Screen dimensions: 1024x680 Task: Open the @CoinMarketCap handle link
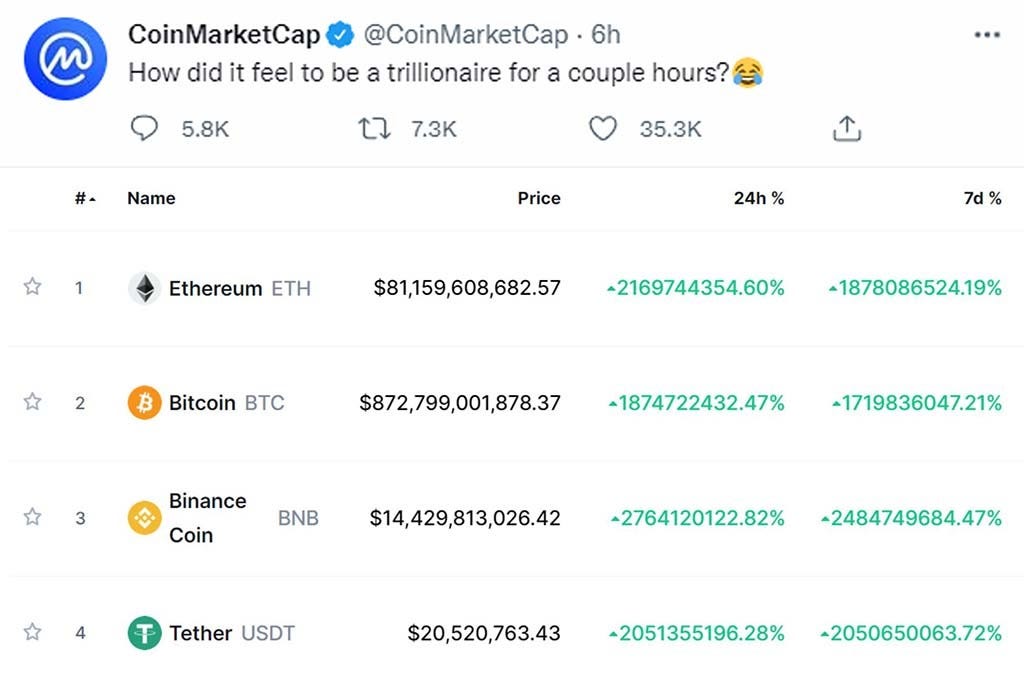466,35
